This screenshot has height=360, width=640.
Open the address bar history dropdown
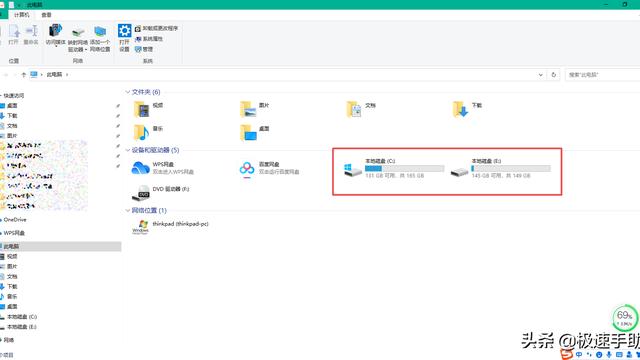540,75
